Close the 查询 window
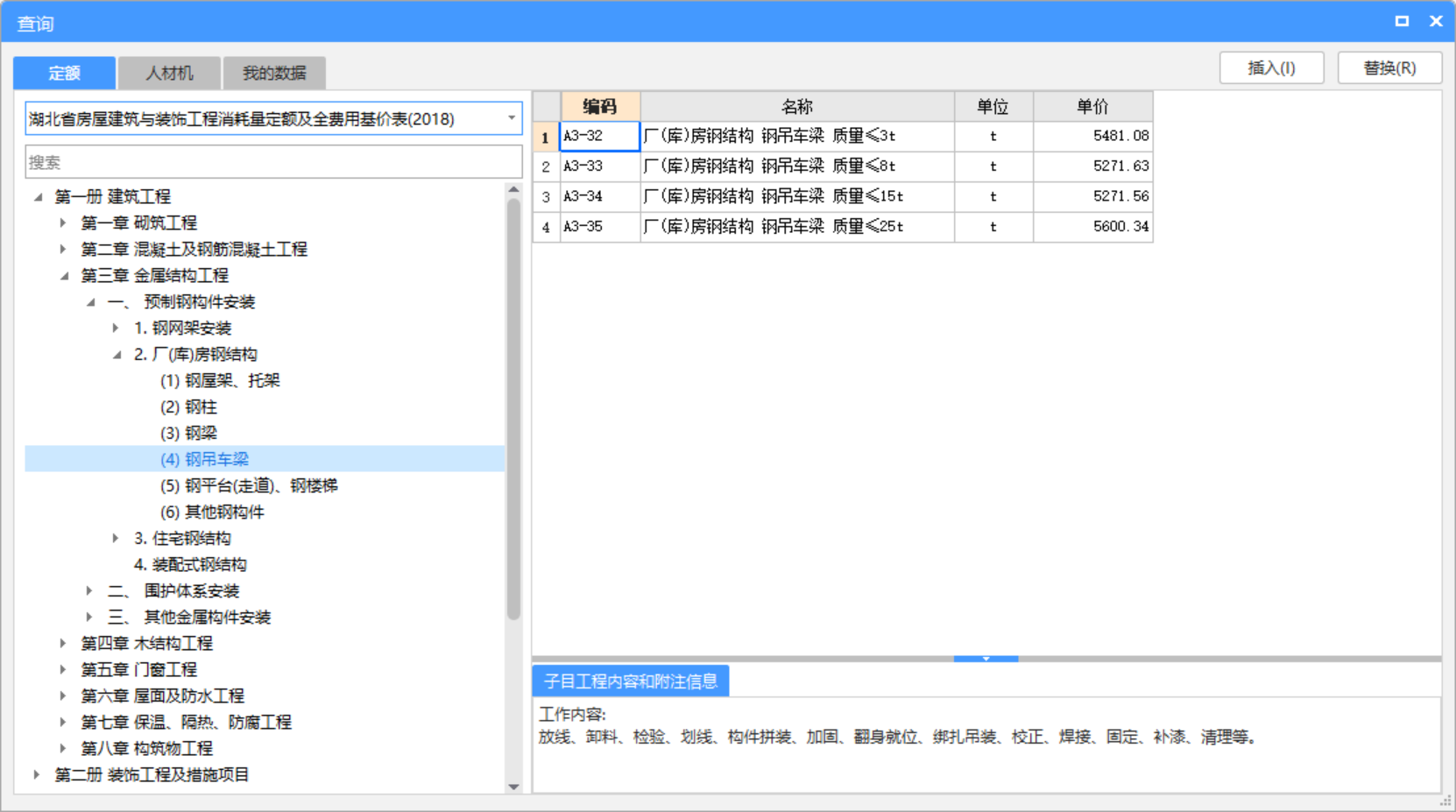The height and width of the screenshot is (812, 1456). (1436, 21)
